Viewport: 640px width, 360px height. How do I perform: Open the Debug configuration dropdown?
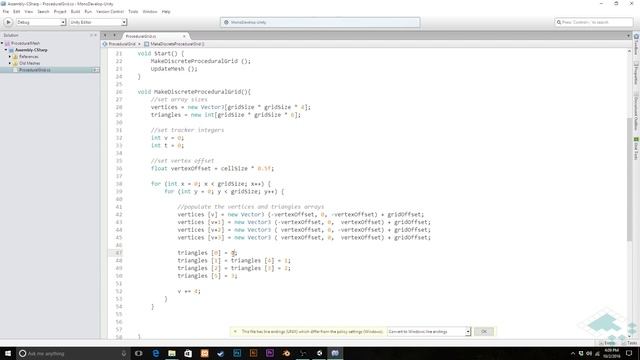(x=40, y=22)
